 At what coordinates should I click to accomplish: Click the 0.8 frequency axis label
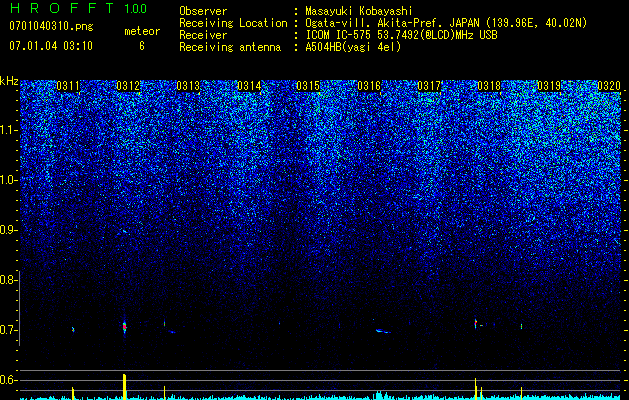pos(8,280)
